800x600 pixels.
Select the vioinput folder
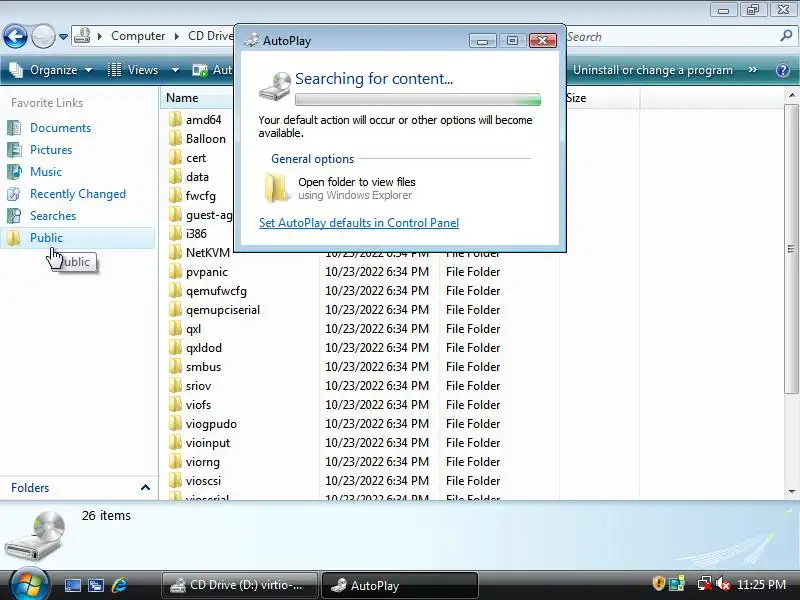coord(208,442)
